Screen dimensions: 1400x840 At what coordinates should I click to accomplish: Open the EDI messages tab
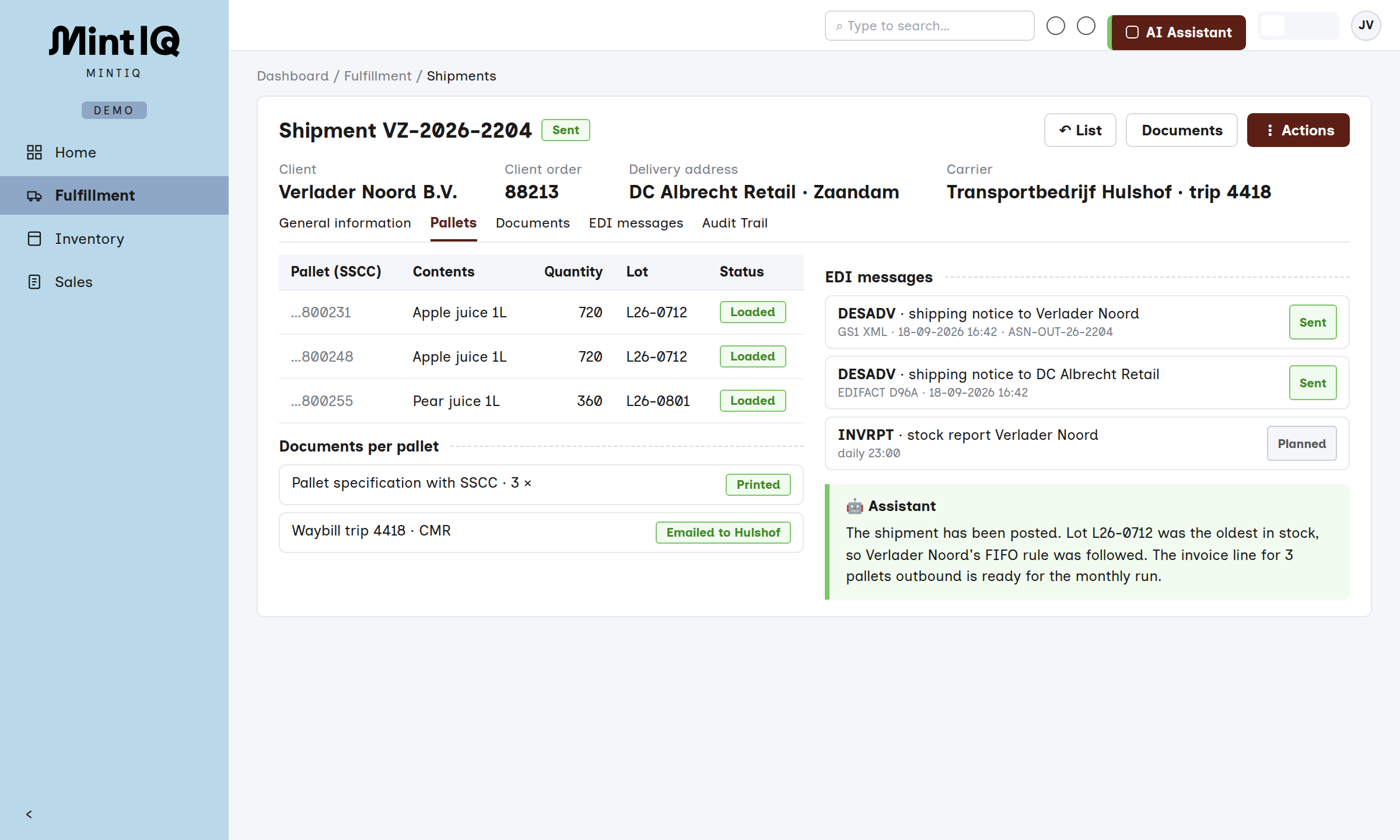636,223
